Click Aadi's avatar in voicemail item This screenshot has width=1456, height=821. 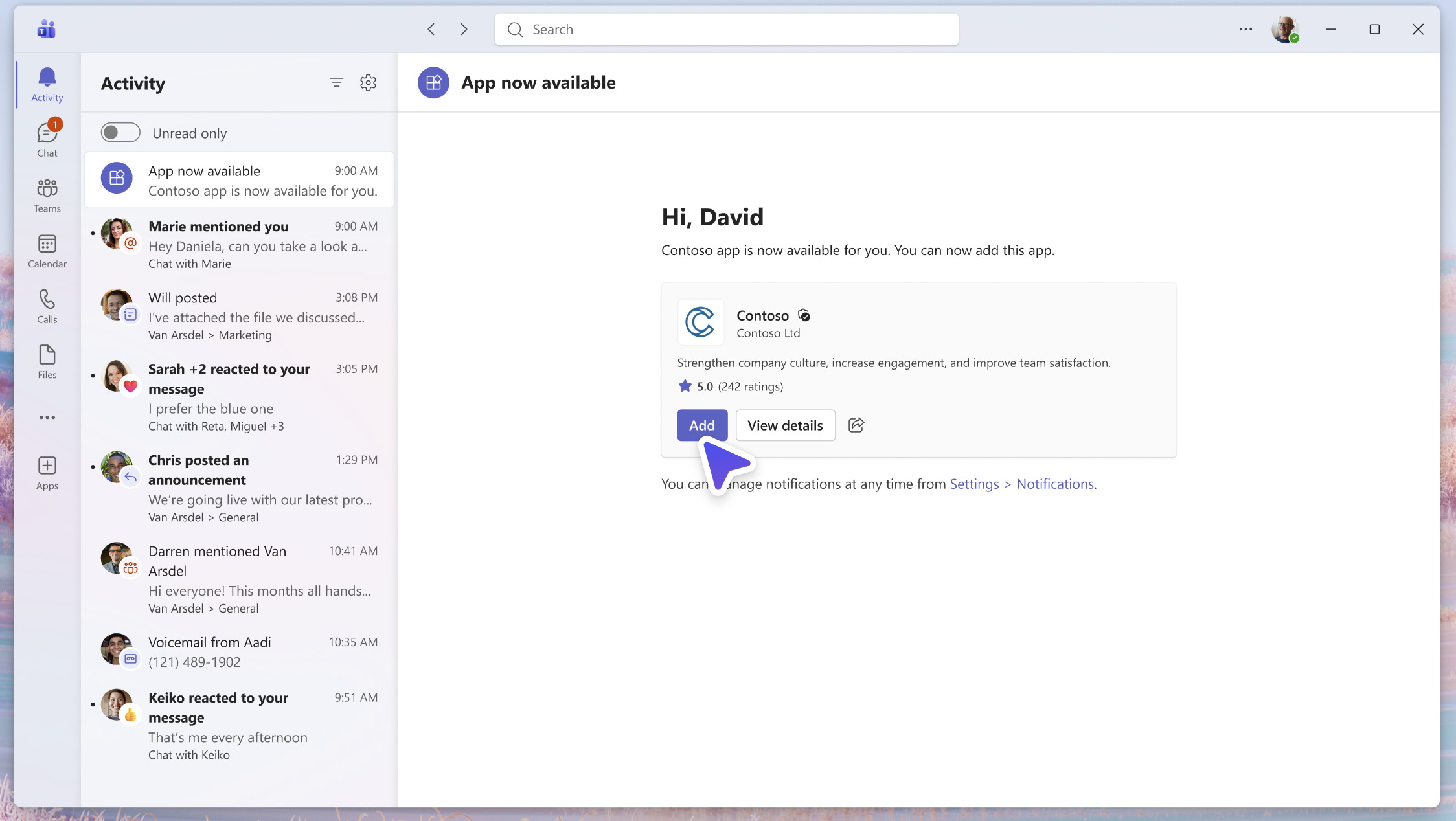[x=117, y=649]
